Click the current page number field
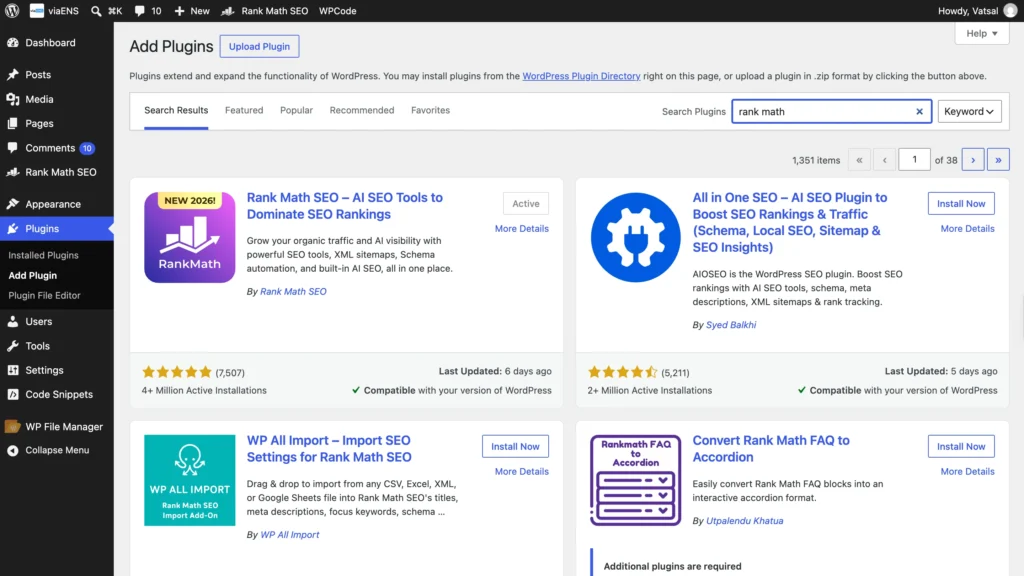 coord(914,159)
